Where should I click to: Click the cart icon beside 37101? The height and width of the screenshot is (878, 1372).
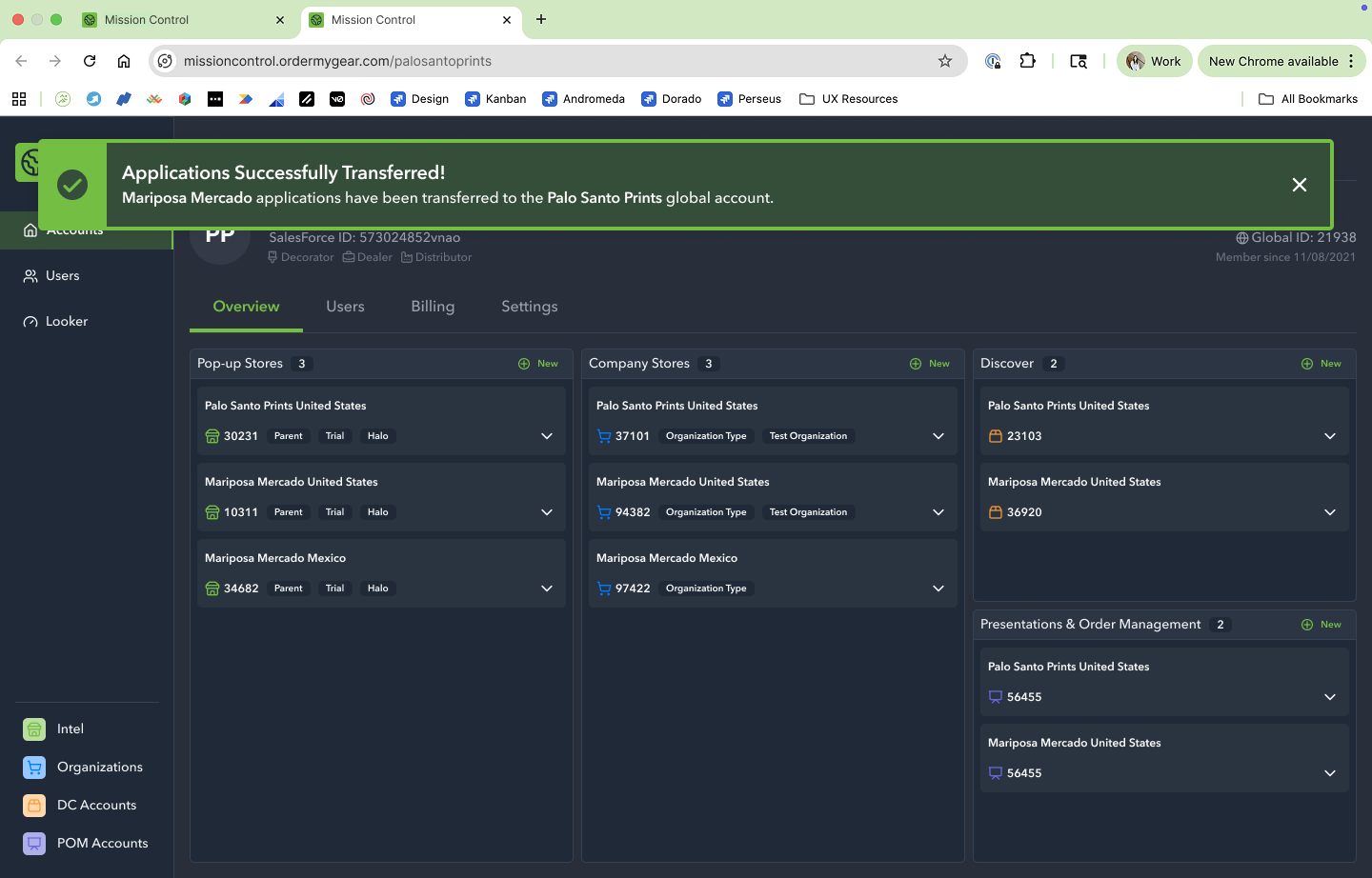604,436
